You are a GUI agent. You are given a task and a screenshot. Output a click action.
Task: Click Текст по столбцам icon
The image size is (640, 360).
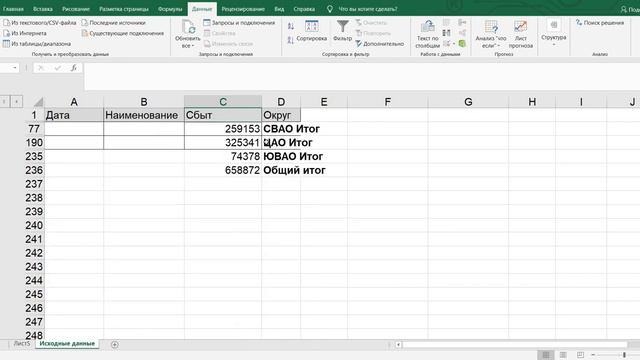428,27
